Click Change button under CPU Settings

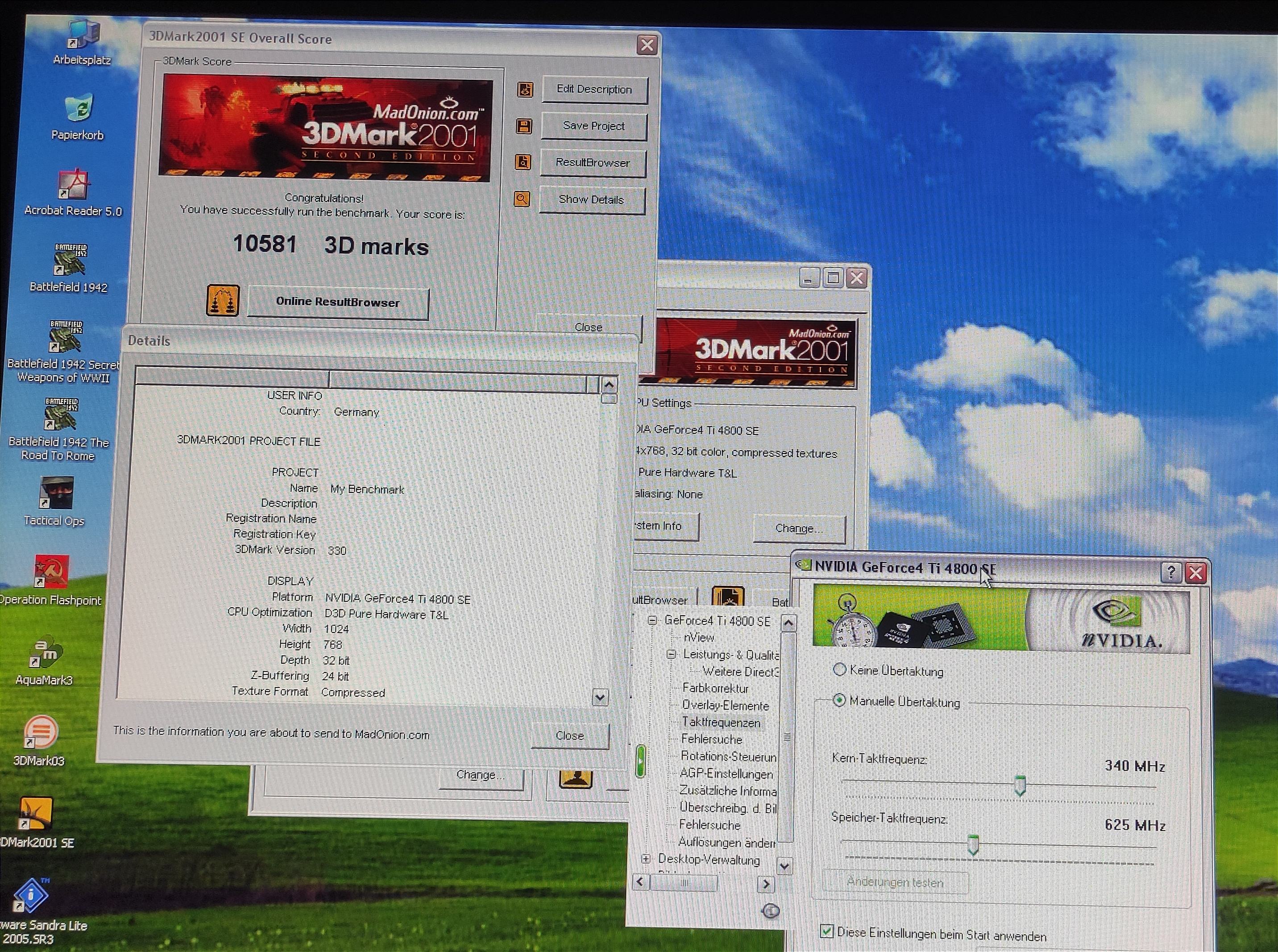pyautogui.click(x=799, y=529)
